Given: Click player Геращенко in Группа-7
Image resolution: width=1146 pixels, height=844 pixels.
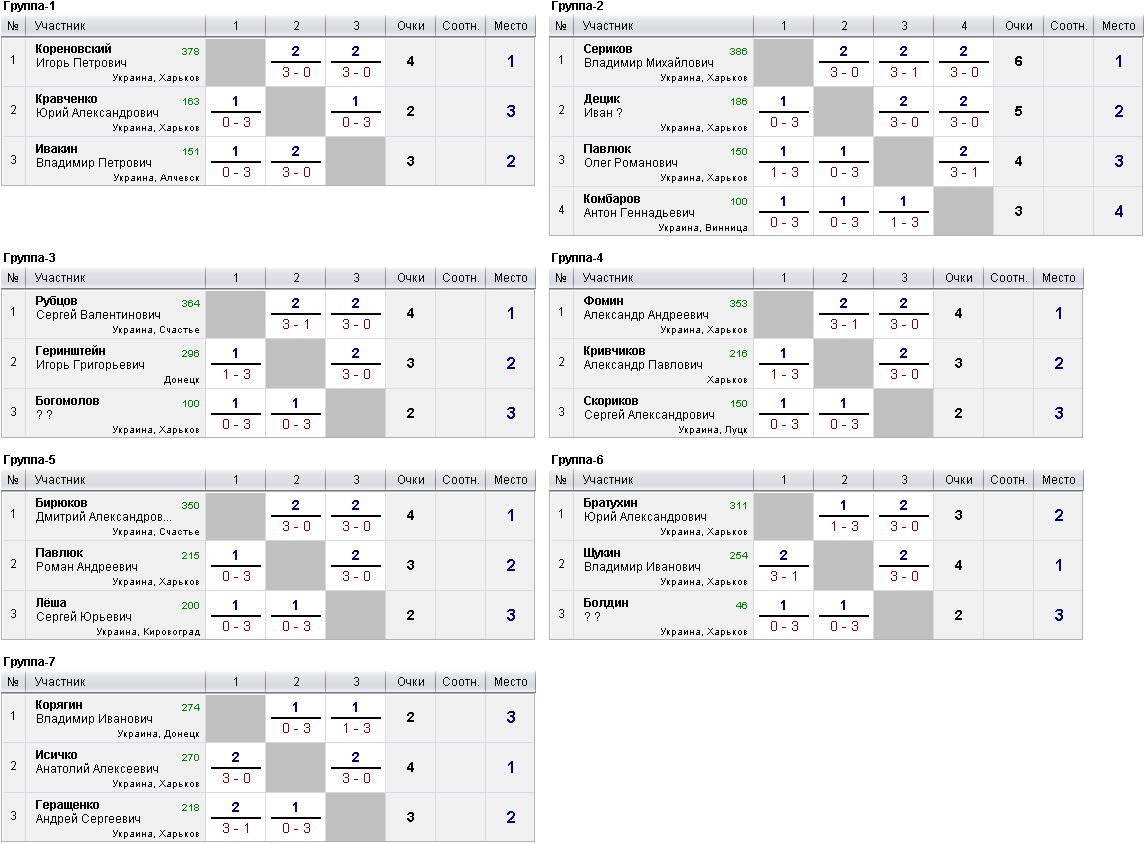Looking at the screenshot, I should click(67, 805).
